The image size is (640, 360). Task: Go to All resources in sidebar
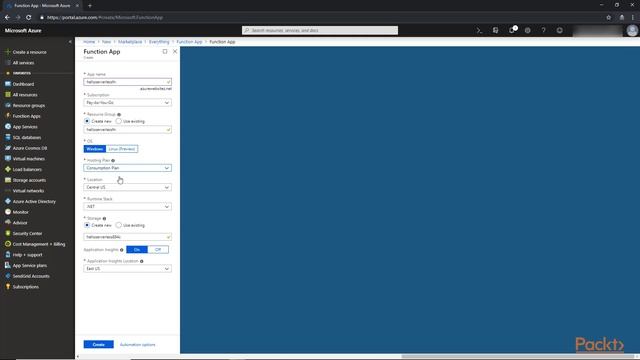(21, 95)
